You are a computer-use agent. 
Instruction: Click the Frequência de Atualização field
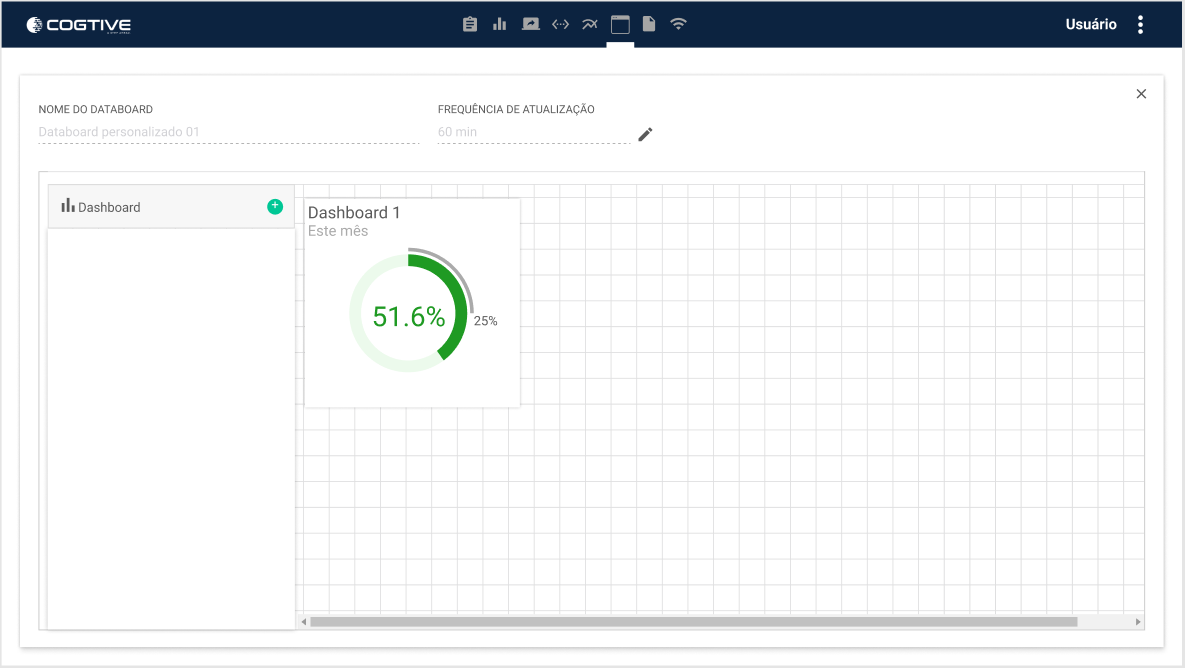pyautogui.click(x=534, y=132)
